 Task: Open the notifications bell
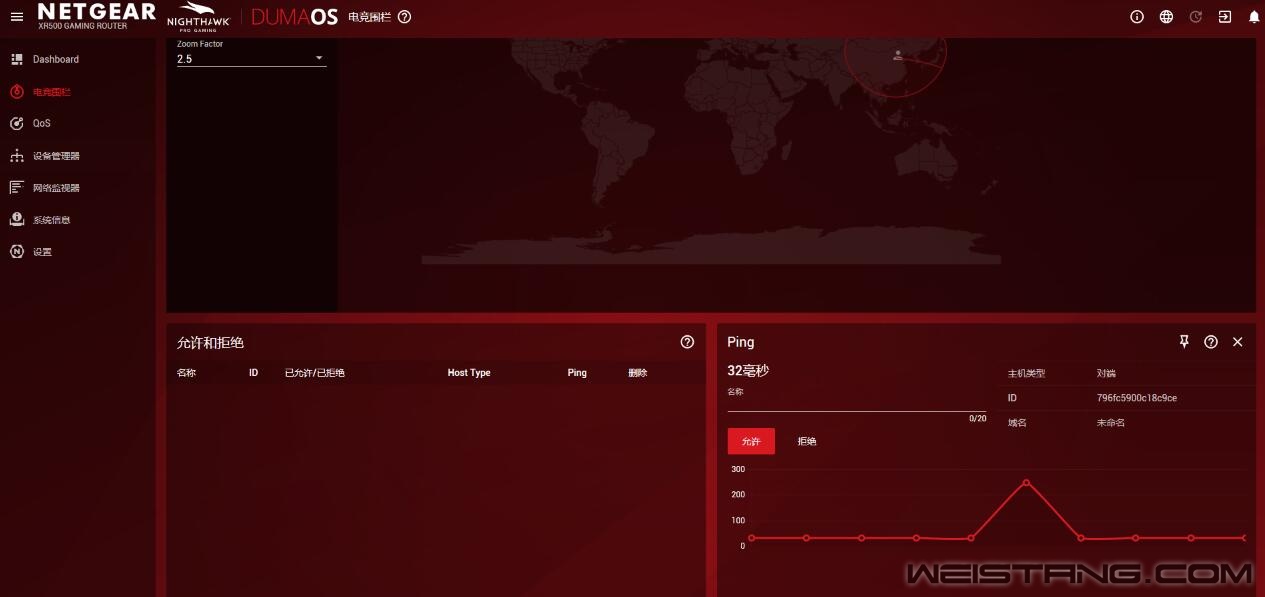(x=1254, y=17)
